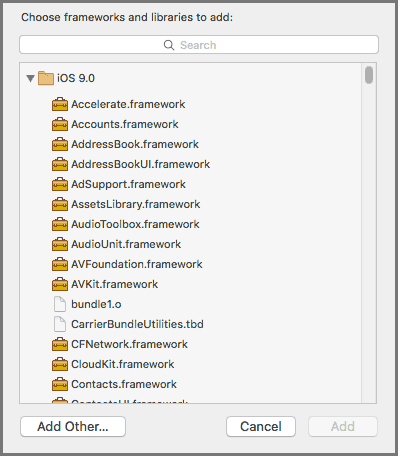398x456 pixels.
Task: Click the Contacts.framework toolbox icon
Action: coord(60,384)
